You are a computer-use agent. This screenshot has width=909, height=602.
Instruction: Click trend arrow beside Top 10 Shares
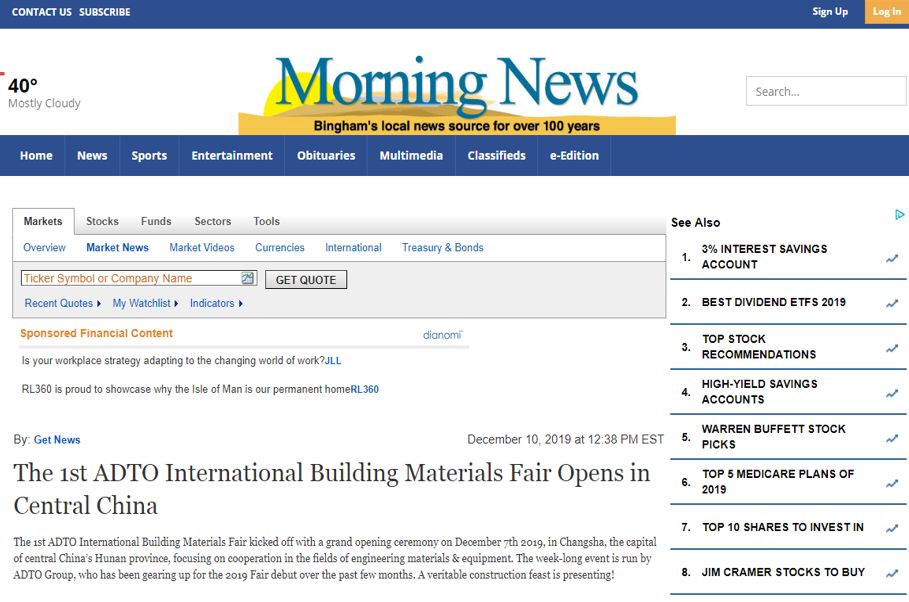(x=892, y=528)
